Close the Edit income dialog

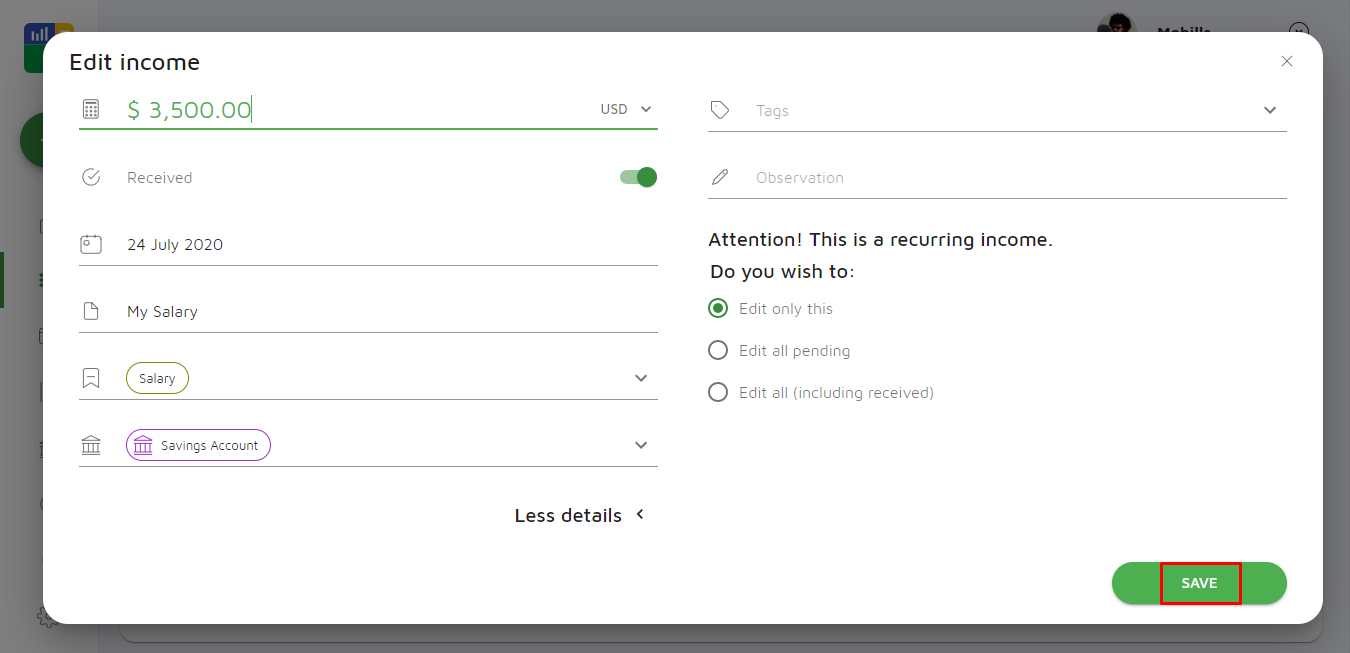pyautogui.click(x=1287, y=61)
